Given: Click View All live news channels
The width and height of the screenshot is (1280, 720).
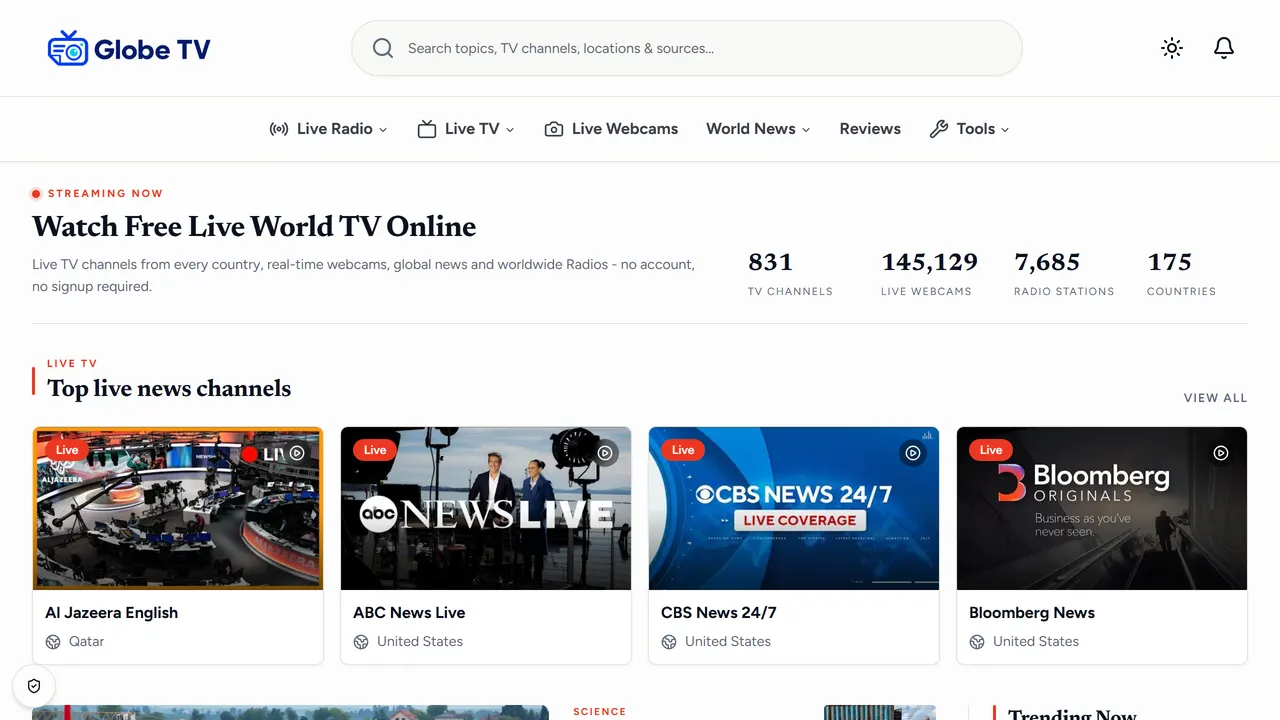Looking at the screenshot, I should coord(1215,397).
